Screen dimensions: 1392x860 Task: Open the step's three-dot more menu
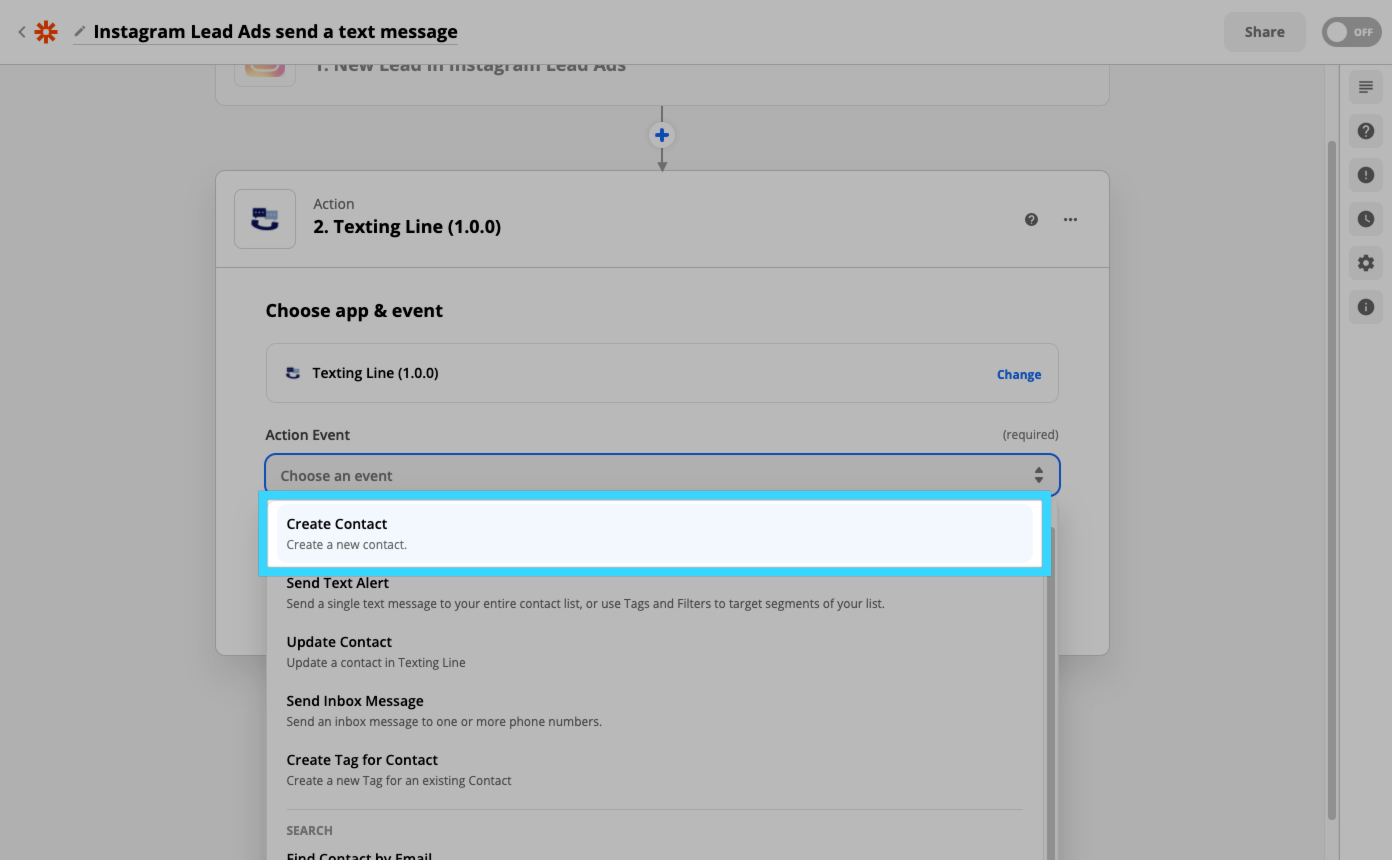tap(1070, 219)
